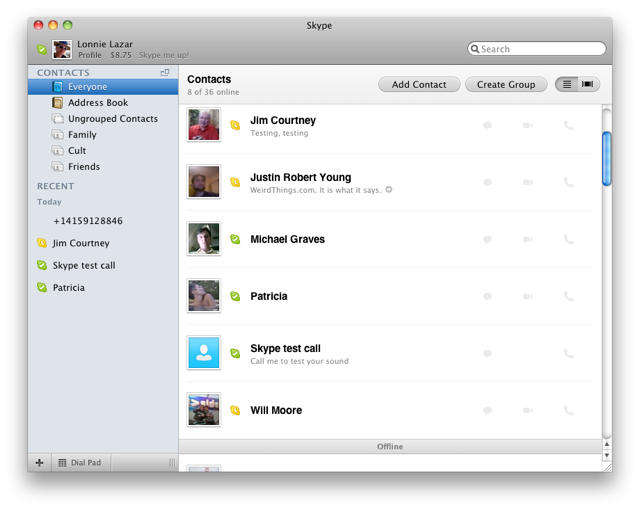Open the Family contacts group
640x510 pixels.
coord(82,135)
